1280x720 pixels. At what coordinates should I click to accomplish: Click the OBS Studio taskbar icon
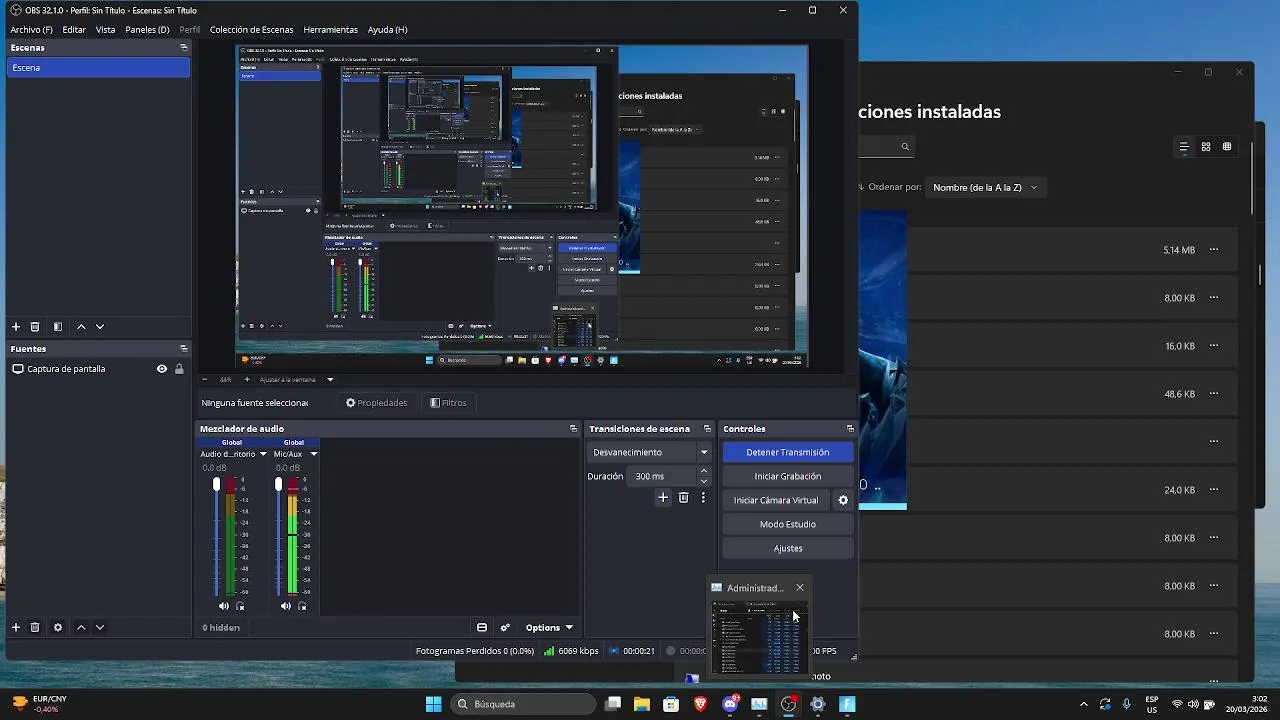[x=789, y=704]
